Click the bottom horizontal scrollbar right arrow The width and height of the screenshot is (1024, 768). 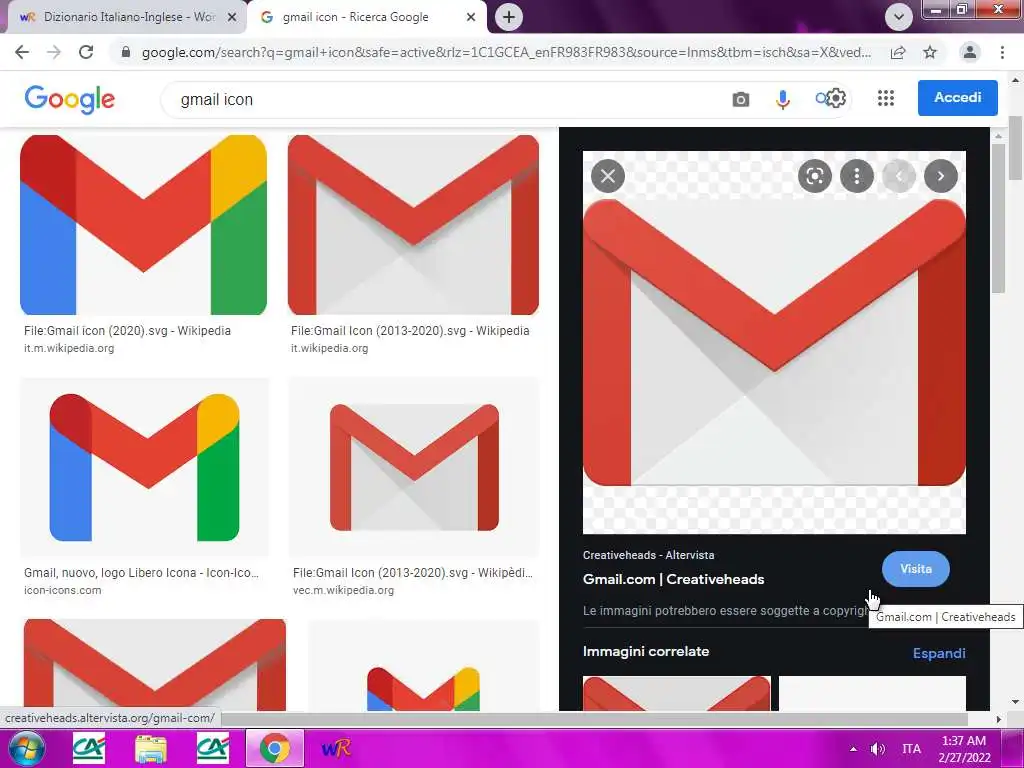(x=998, y=719)
